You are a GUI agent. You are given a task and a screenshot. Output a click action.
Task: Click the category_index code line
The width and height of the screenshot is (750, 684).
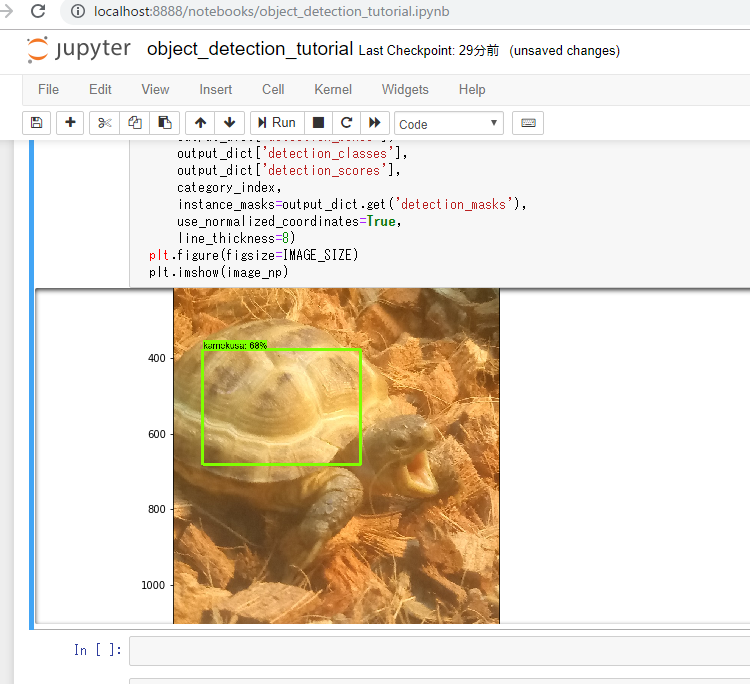[x=229, y=188]
